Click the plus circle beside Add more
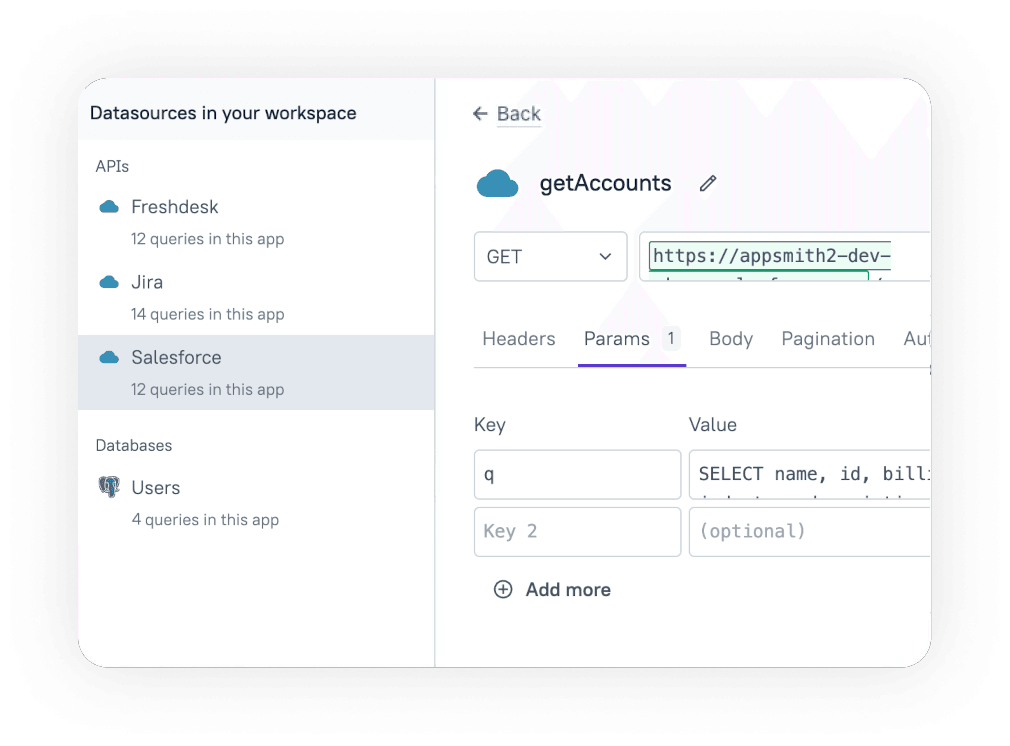The height and width of the screenshot is (746, 1010). [503, 590]
